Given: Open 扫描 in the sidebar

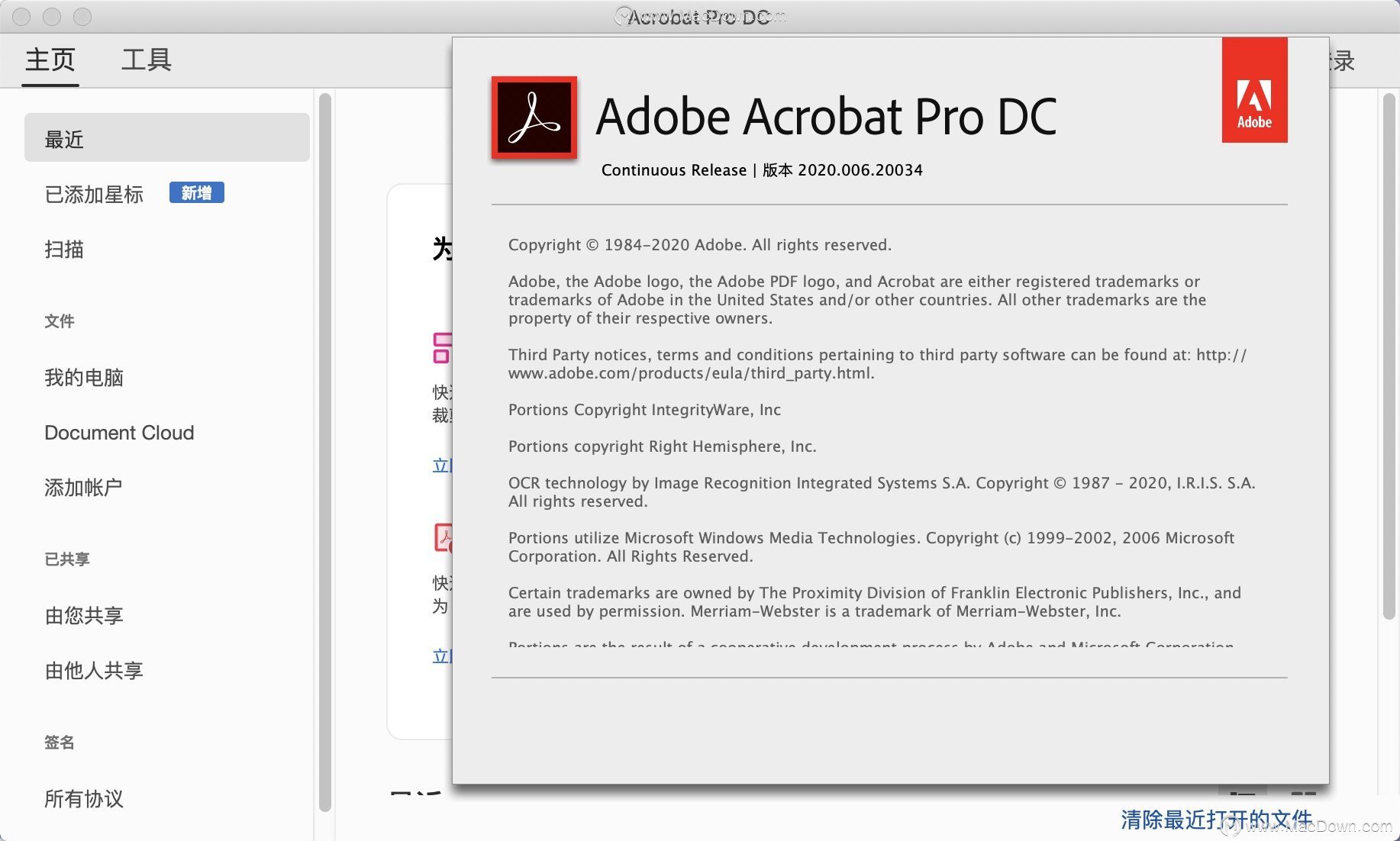Looking at the screenshot, I should pyautogui.click(x=64, y=250).
